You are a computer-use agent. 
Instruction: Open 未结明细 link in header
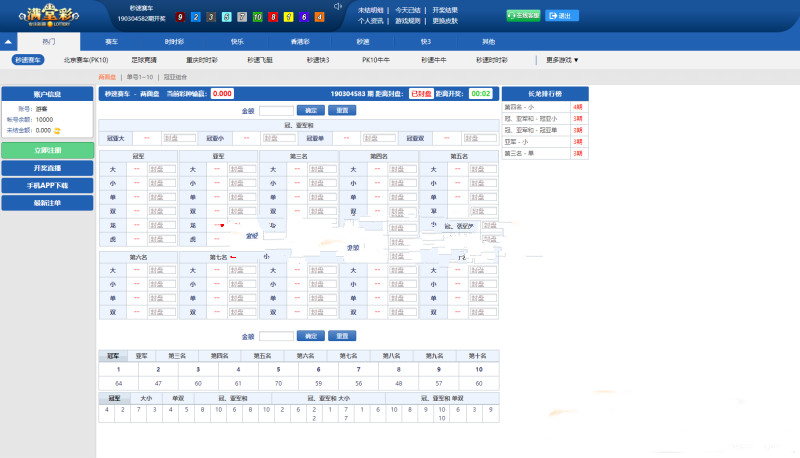[x=370, y=10]
